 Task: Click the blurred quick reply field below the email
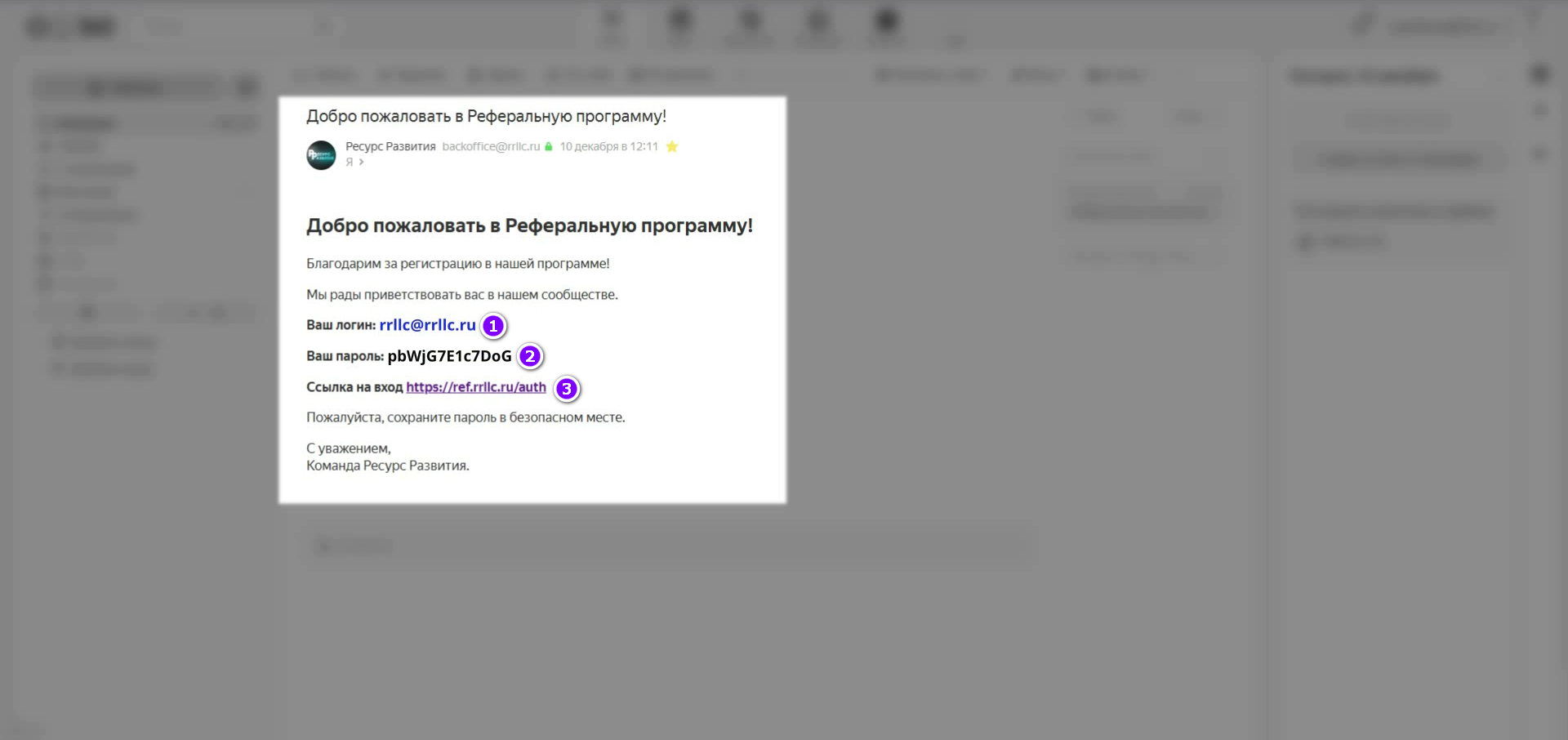[x=670, y=546]
